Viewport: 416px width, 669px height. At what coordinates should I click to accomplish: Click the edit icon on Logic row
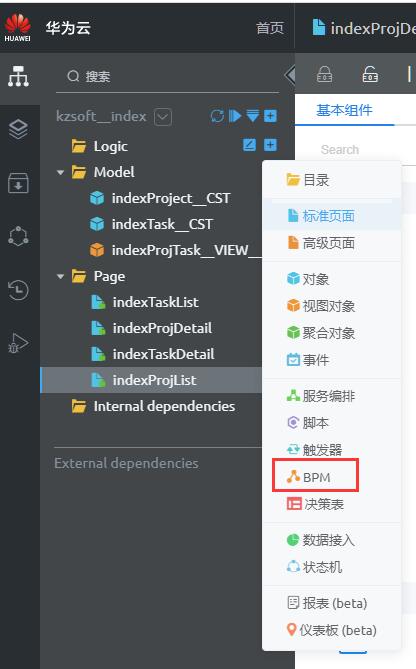click(250, 145)
